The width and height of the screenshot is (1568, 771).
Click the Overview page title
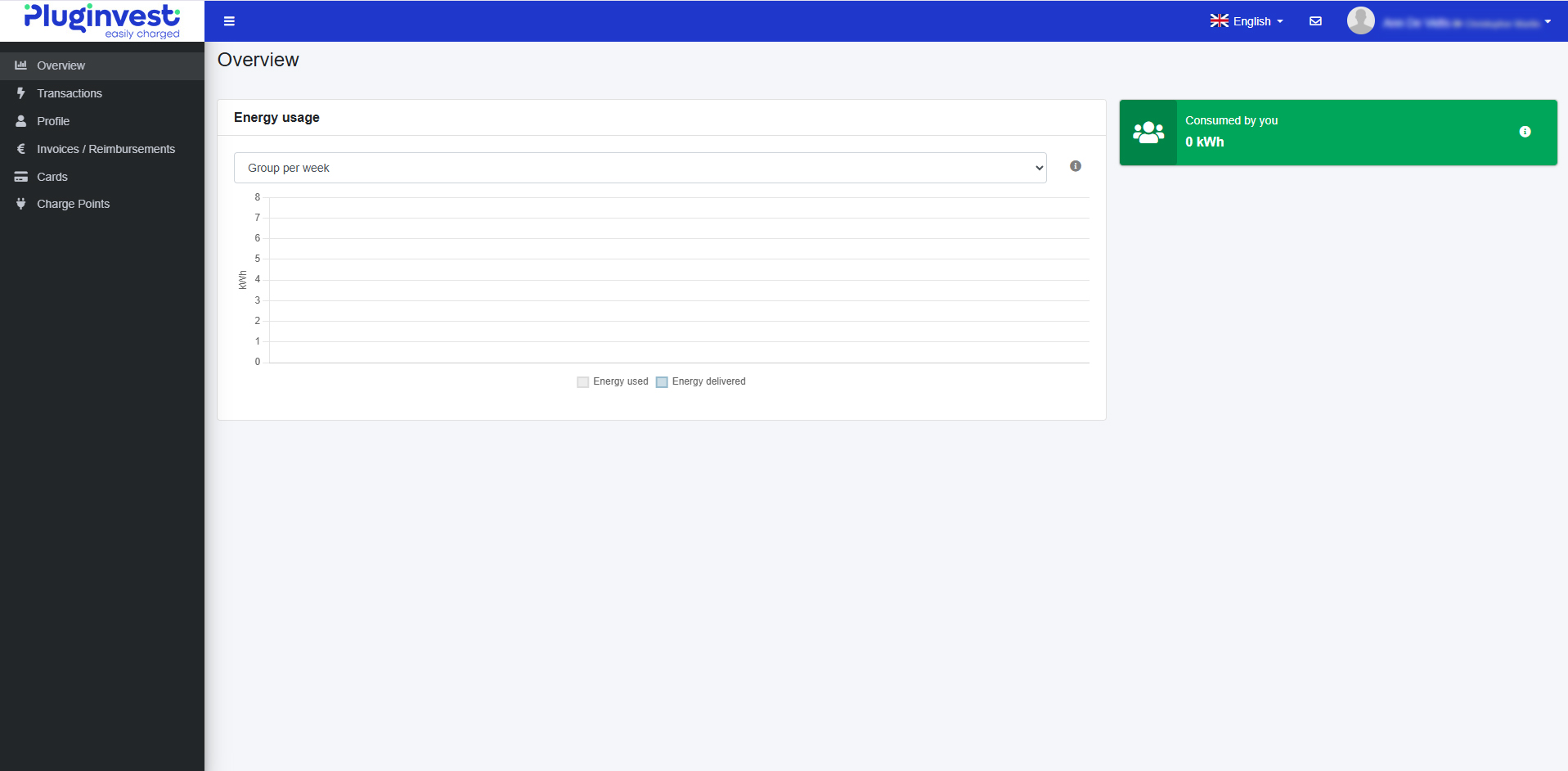click(x=258, y=60)
